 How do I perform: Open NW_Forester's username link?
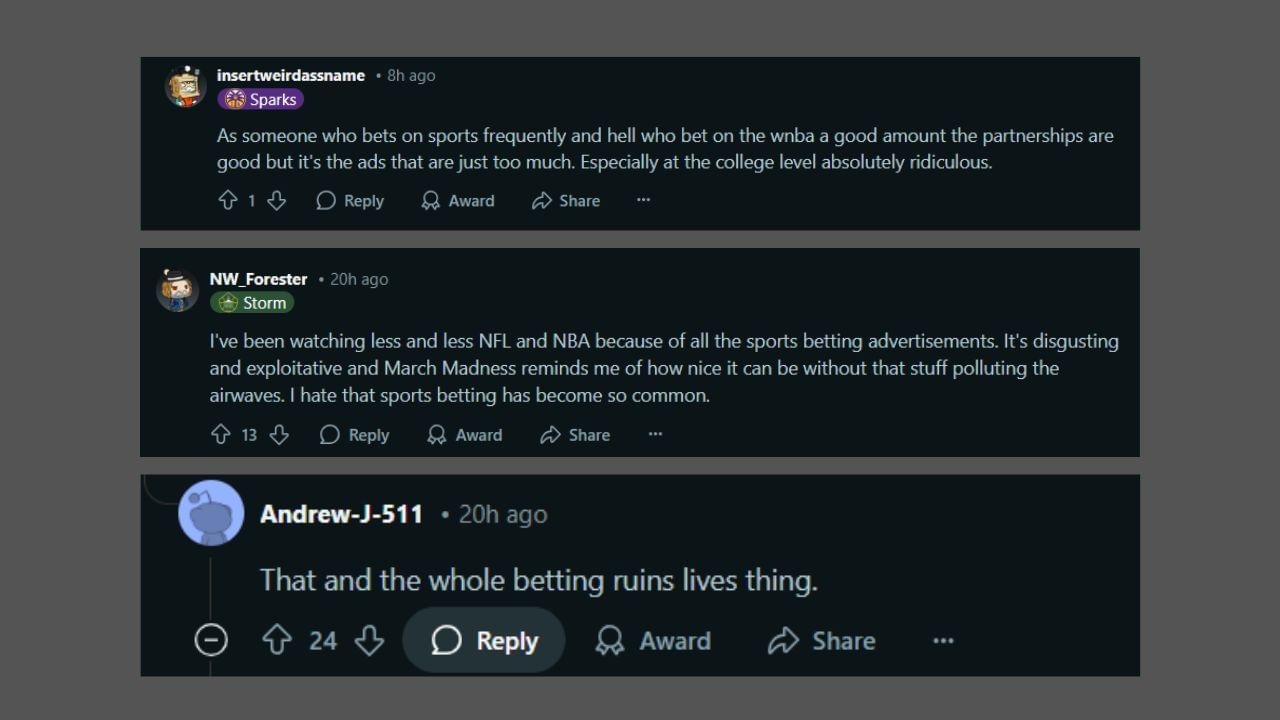click(x=258, y=279)
